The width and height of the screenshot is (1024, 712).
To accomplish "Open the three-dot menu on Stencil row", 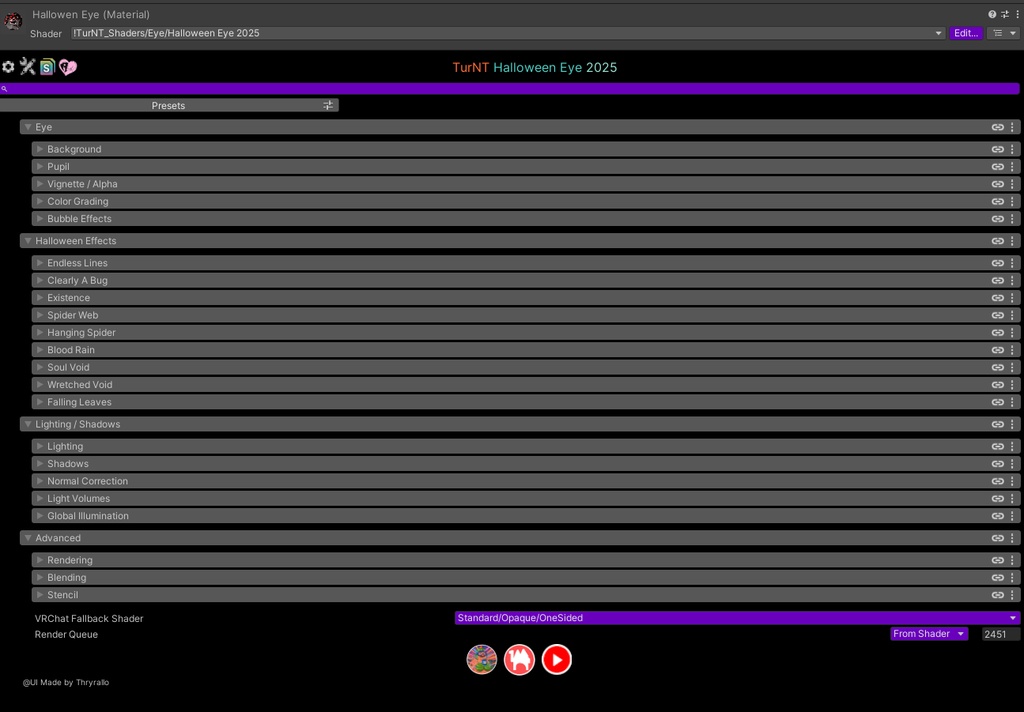I will coord(1012,595).
